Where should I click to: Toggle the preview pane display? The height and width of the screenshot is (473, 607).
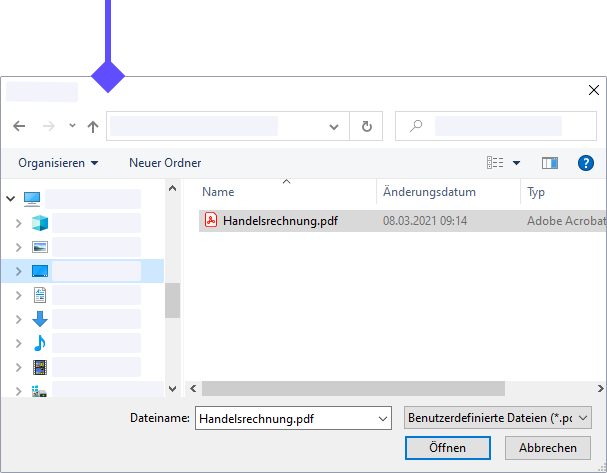549,163
